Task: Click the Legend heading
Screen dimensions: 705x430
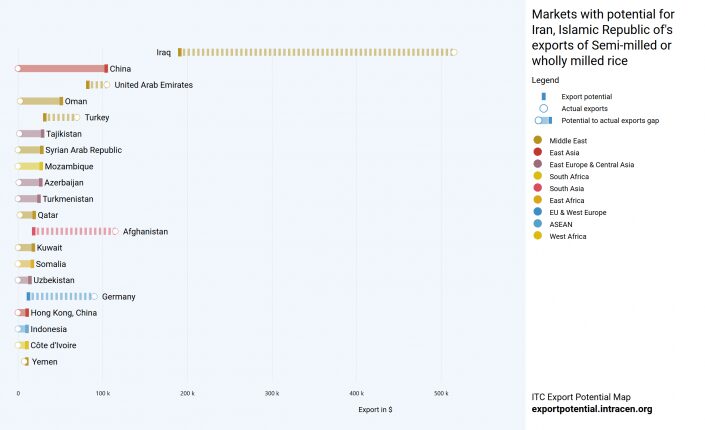Action: pos(545,80)
